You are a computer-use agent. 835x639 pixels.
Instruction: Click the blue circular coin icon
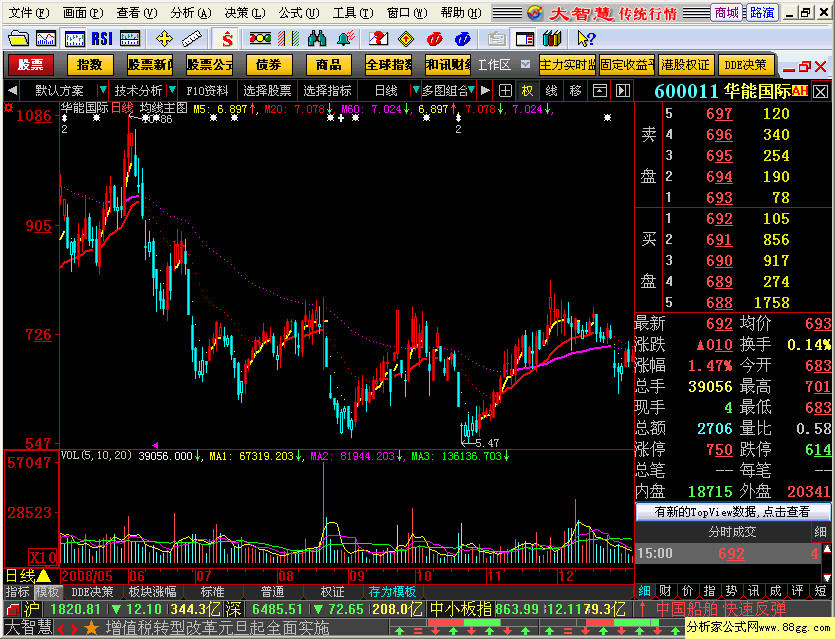(462, 38)
